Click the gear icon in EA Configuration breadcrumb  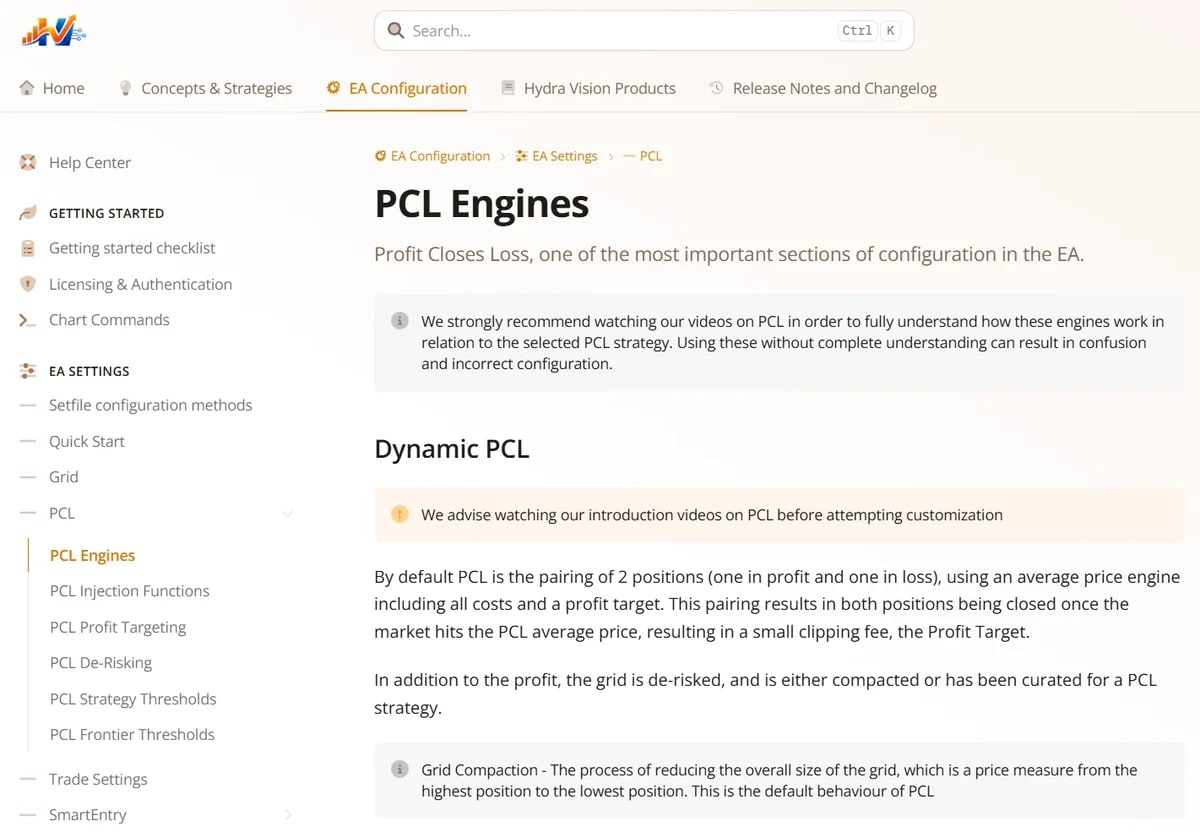click(x=380, y=156)
